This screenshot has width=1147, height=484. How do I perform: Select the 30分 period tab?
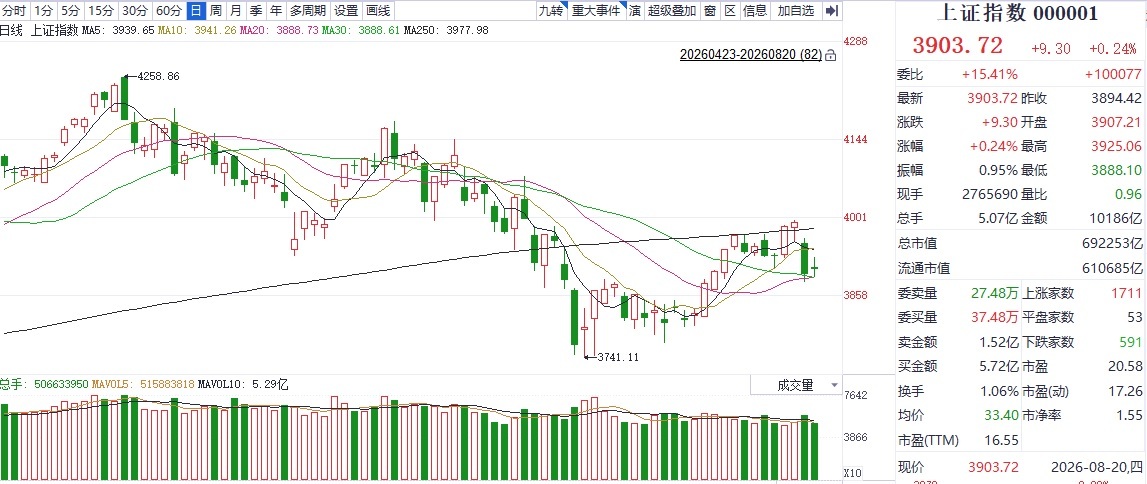click(x=135, y=10)
